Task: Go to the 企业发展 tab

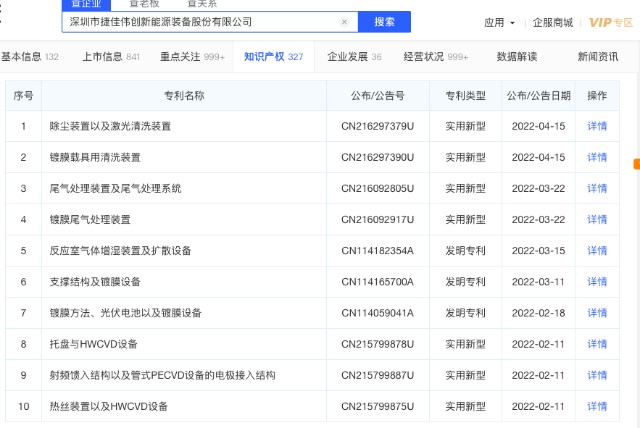Action: click(355, 57)
